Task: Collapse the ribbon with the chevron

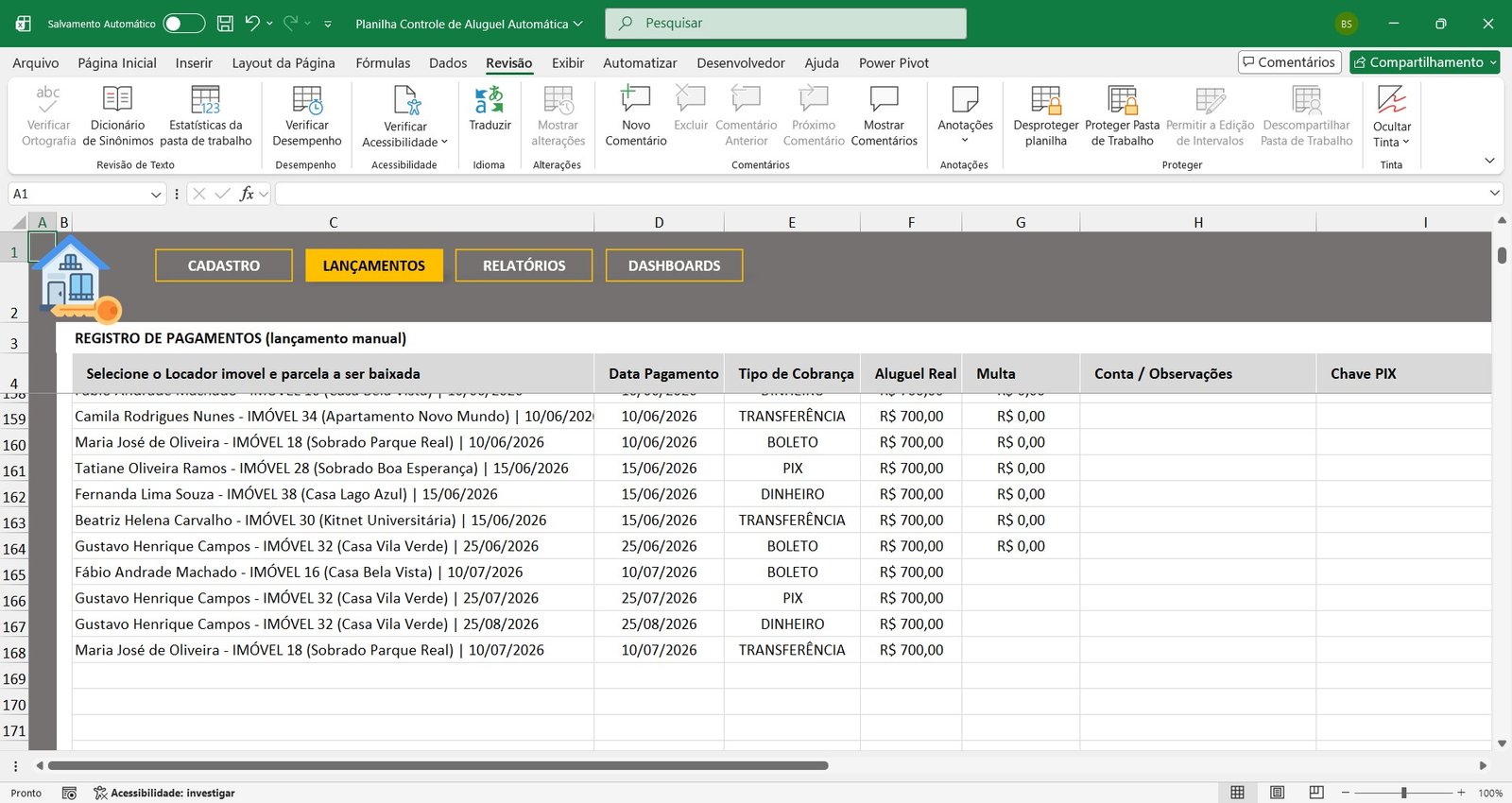Action: [x=1489, y=161]
